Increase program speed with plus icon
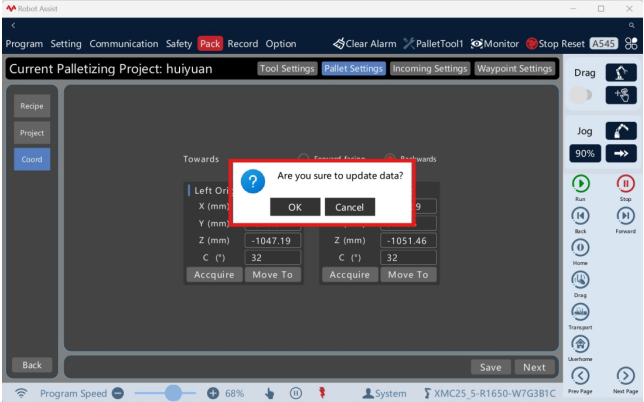The width and height of the screenshot is (644, 402). (213, 393)
